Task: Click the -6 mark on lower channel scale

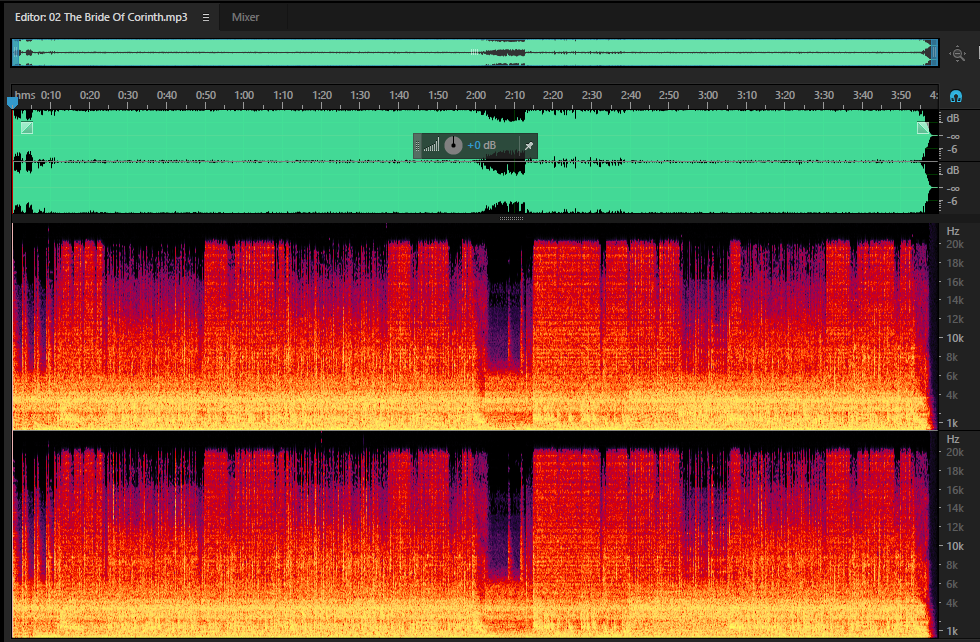Action: tap(952, 201)
